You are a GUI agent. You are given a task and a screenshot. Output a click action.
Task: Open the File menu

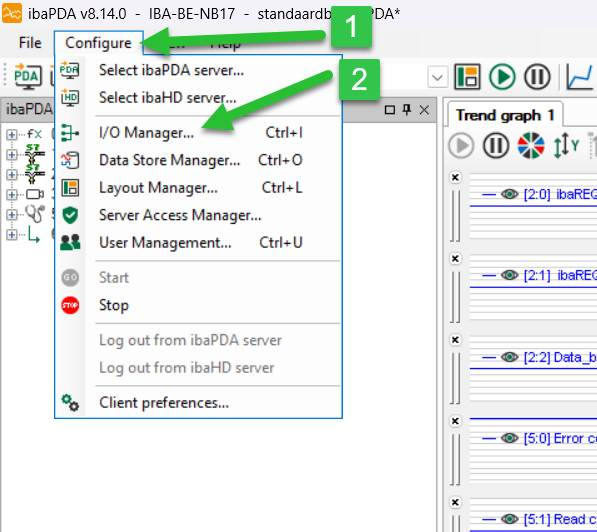(x=30, y=43)
